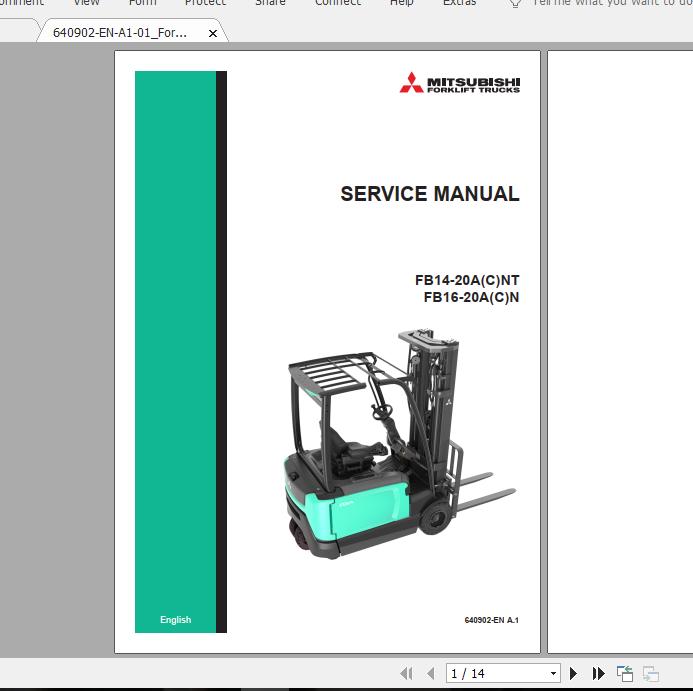The image size is (693, 691).
Task: Go to the next page
Action: click(x=573, y=673)
